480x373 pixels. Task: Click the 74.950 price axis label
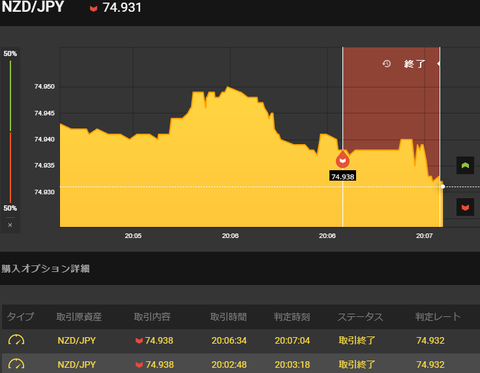44,87
